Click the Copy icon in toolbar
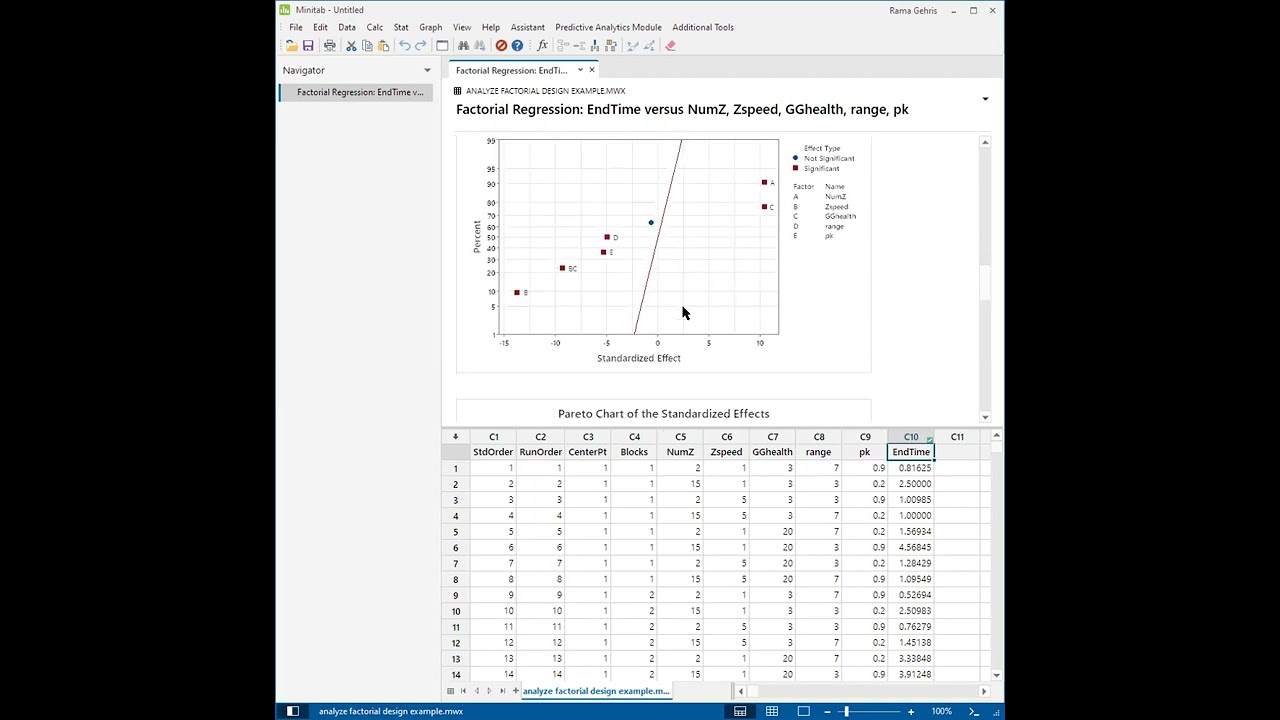This screenshot has width=1280, height=720. pos(367,46)
